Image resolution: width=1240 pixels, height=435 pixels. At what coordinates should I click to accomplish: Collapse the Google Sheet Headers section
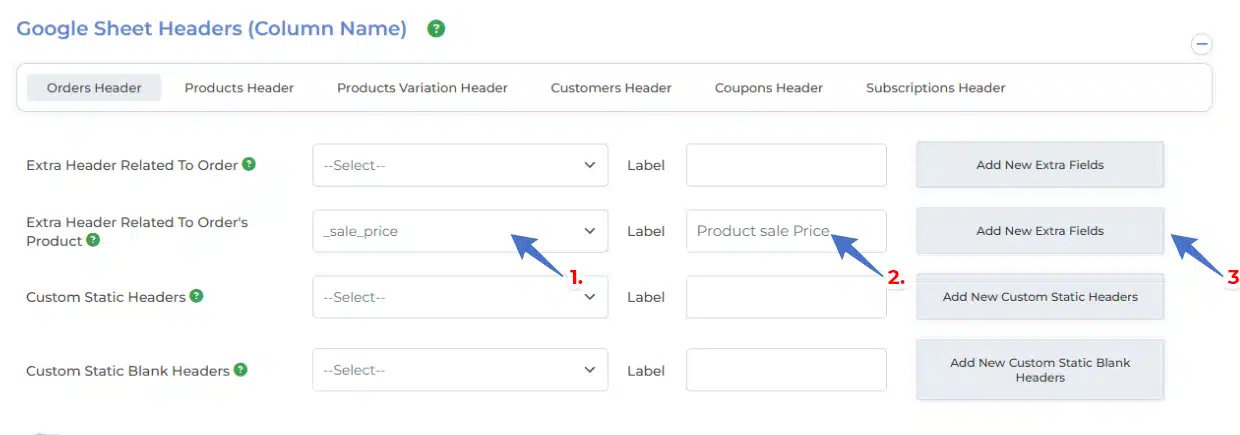point(1202,44)
